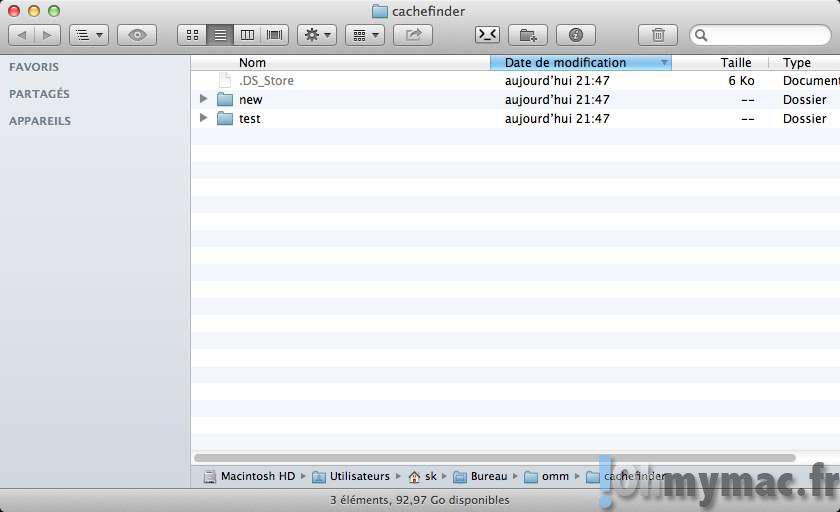This screenshot has height=512, width=840.
Task: Switch to column view
Action: pos(247,35)
